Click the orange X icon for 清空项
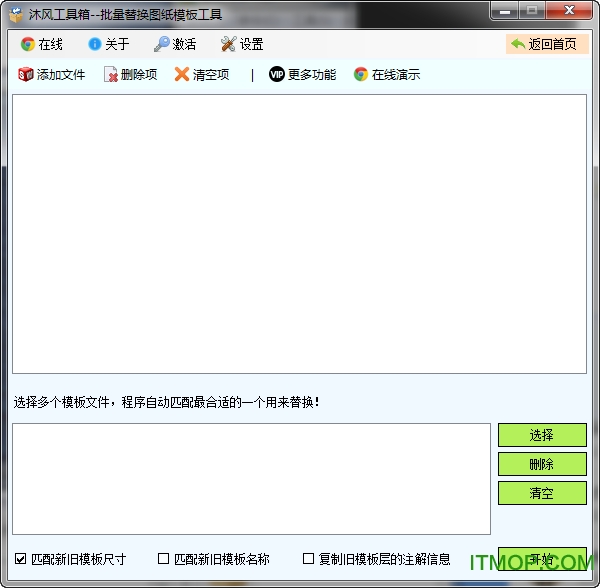This screenshot has width=600, height=588. (x=182, y=74)
